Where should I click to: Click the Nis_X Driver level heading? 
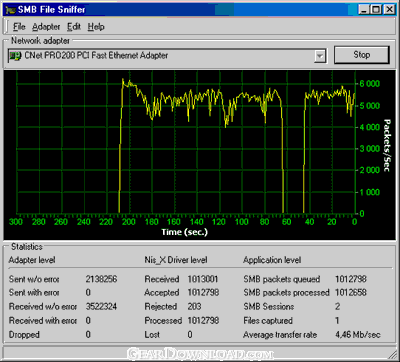point(176,260)
